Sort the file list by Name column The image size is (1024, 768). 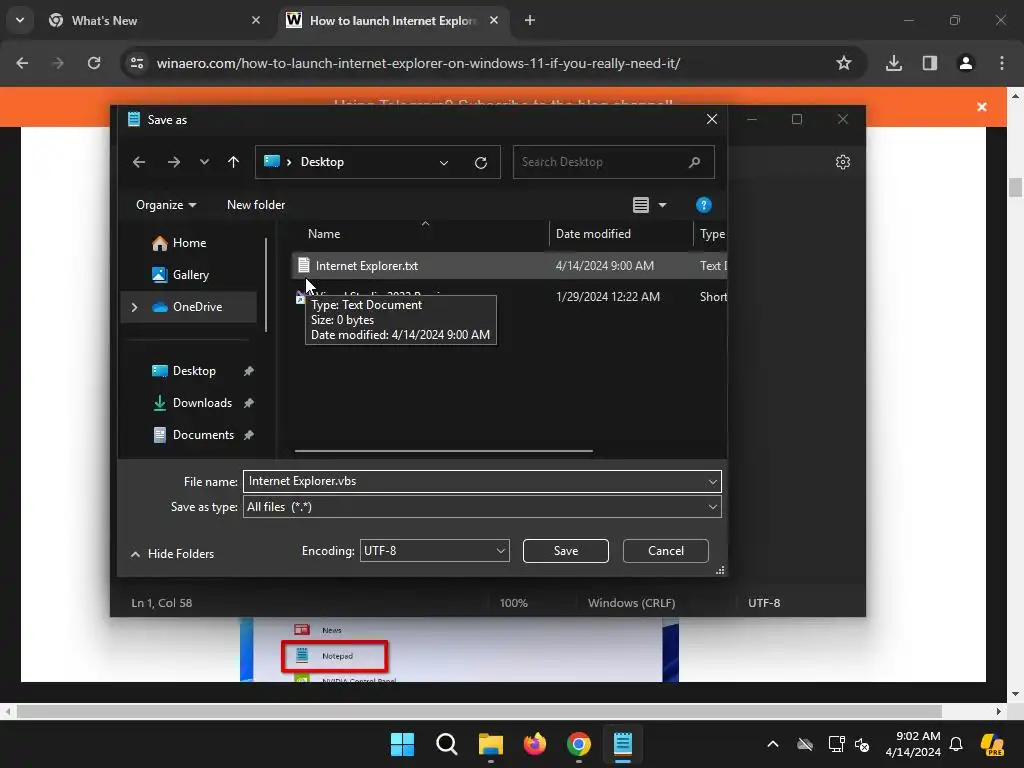point(324,234)
